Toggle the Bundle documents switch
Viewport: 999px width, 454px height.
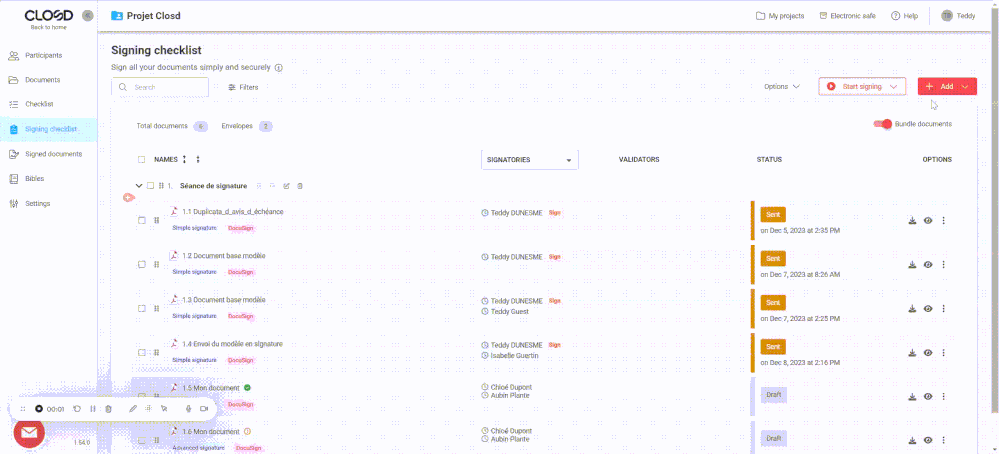click(882, 124)
